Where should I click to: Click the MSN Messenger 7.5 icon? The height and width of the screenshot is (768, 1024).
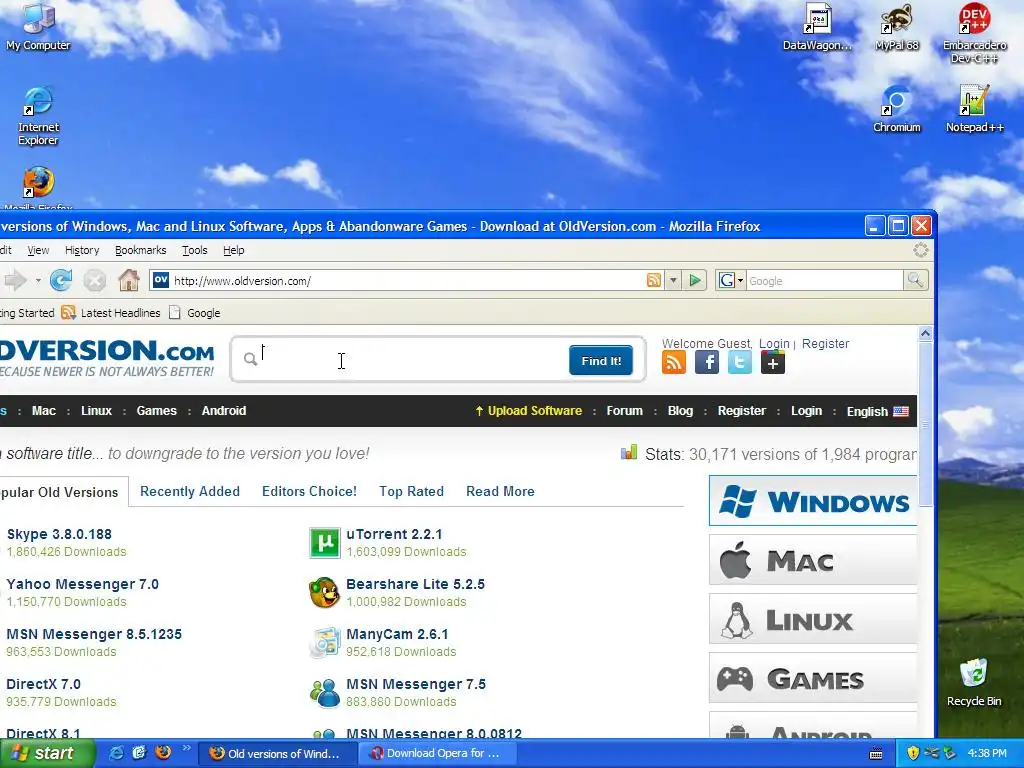tap(325, 693)
